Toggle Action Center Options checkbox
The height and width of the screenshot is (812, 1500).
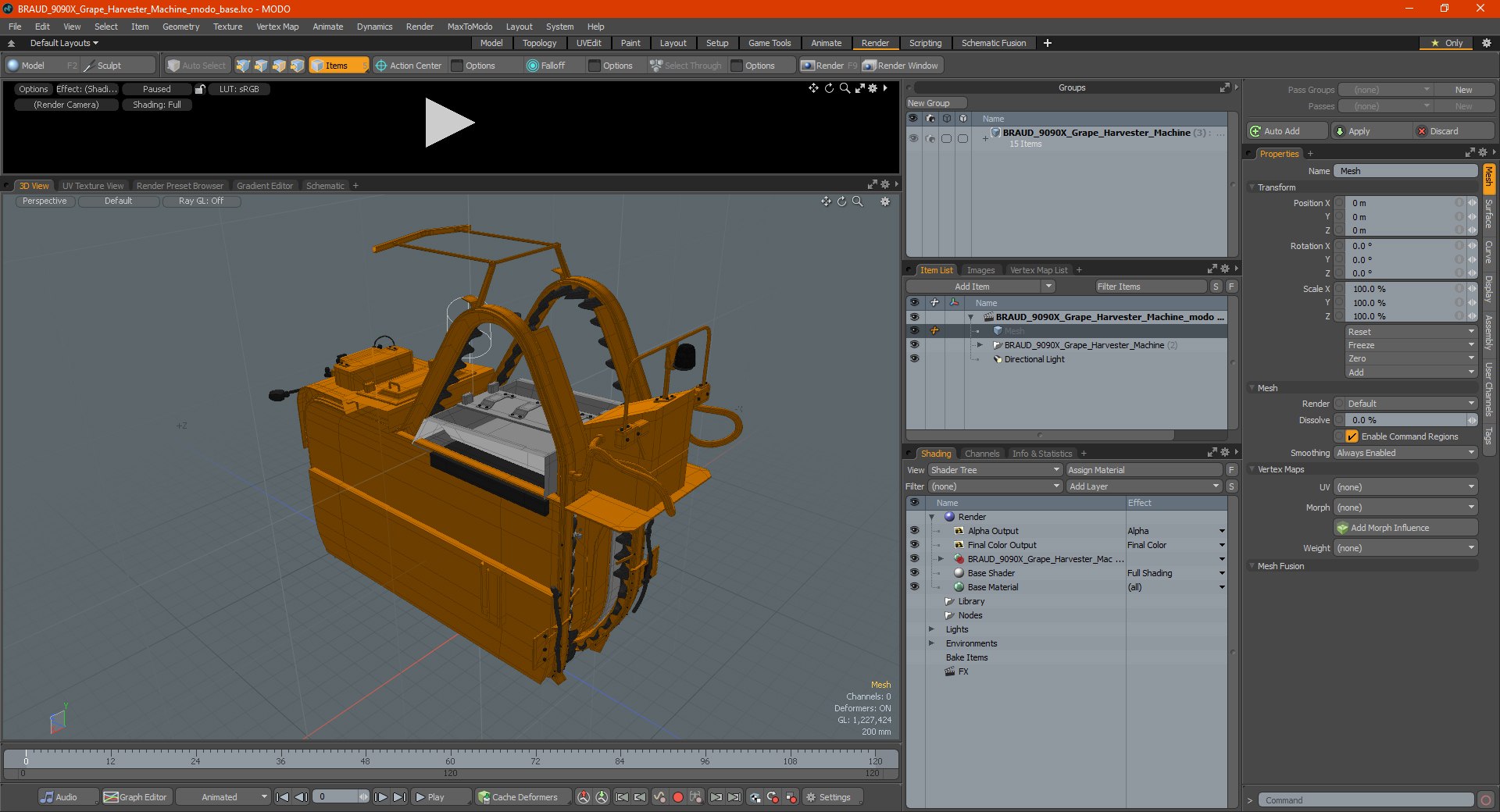coord(458,66)
